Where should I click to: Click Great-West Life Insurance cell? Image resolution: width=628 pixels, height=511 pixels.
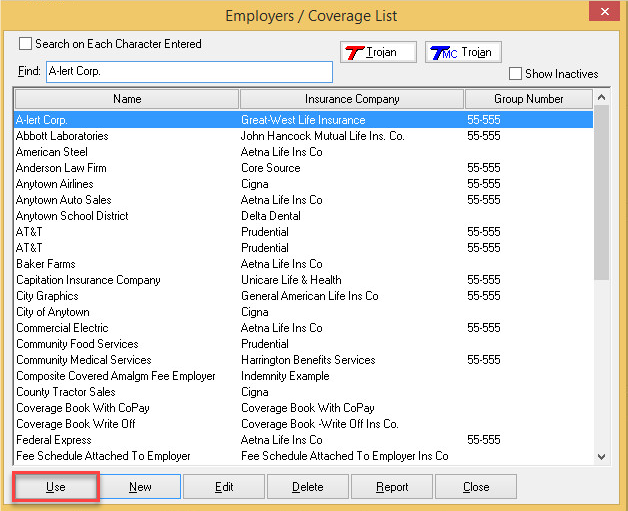pos(303,120)
